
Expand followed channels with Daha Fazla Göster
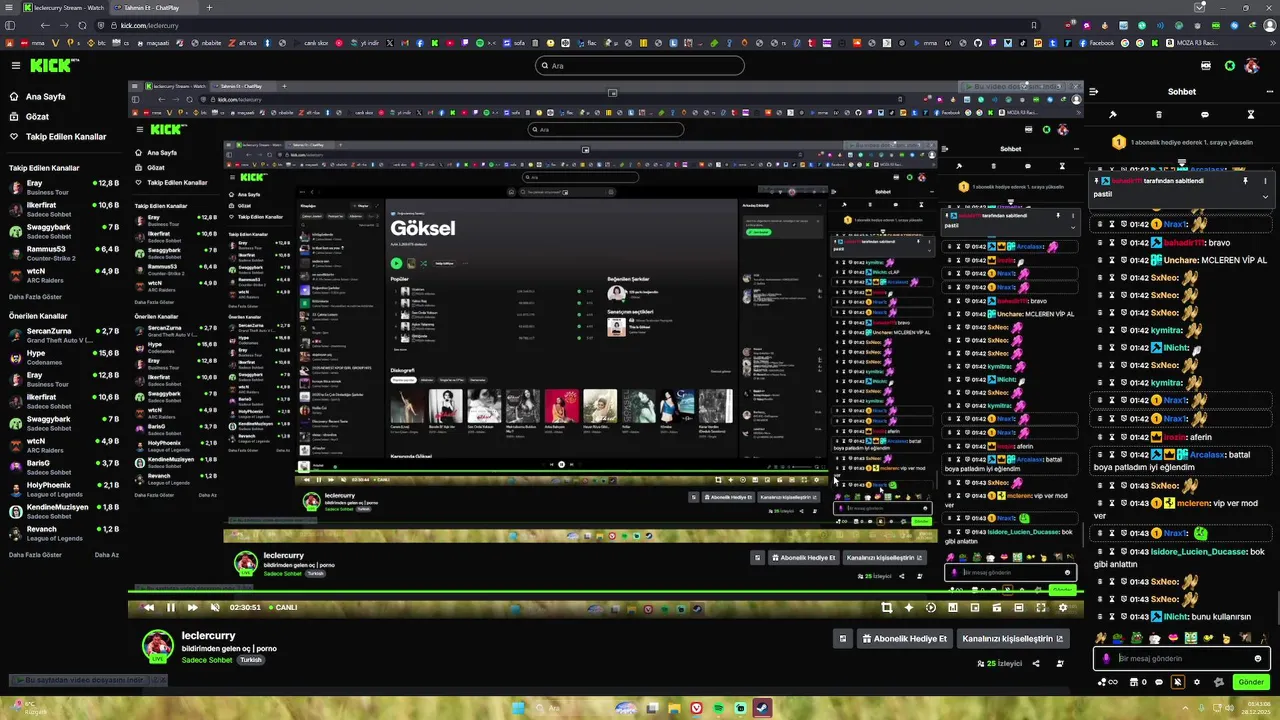35,297
